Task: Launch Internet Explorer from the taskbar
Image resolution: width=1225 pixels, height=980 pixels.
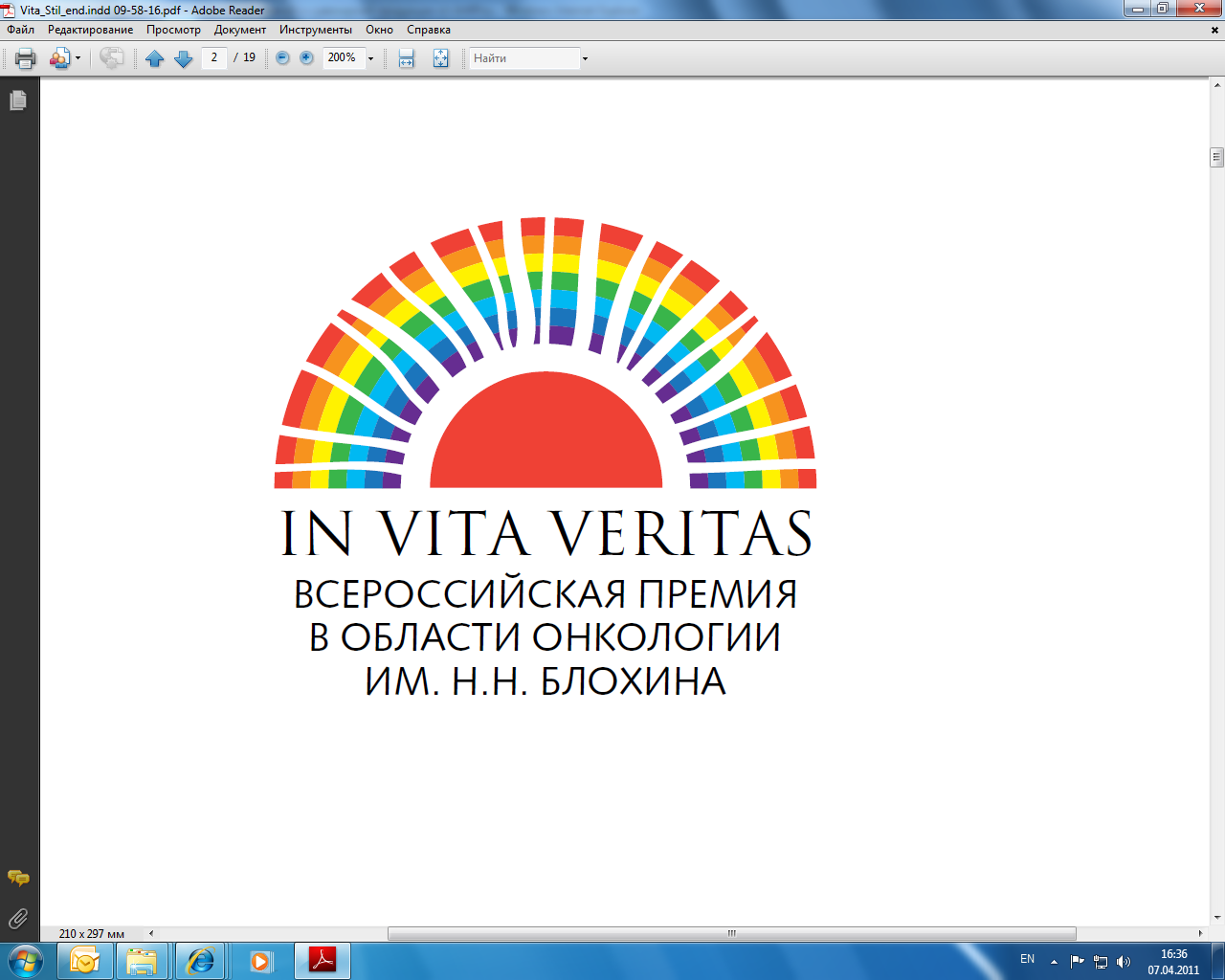Action: click(201, 961)
